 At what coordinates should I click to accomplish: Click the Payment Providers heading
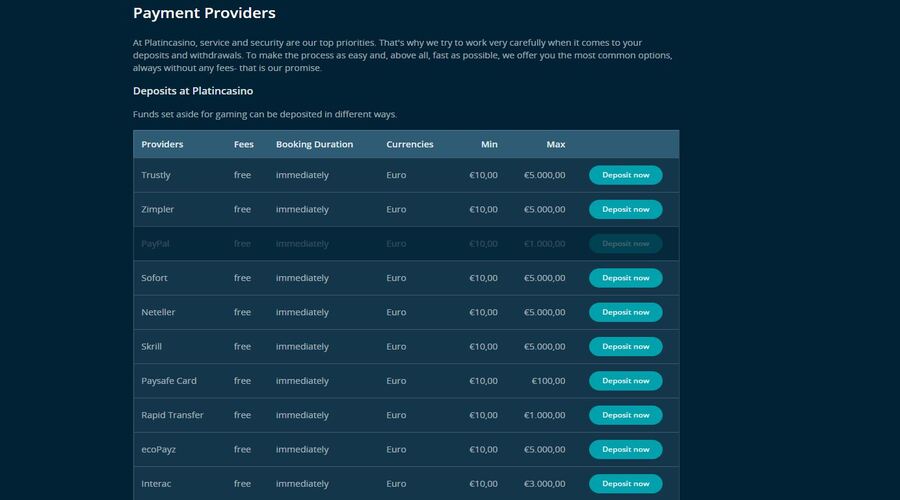[204, 13]
